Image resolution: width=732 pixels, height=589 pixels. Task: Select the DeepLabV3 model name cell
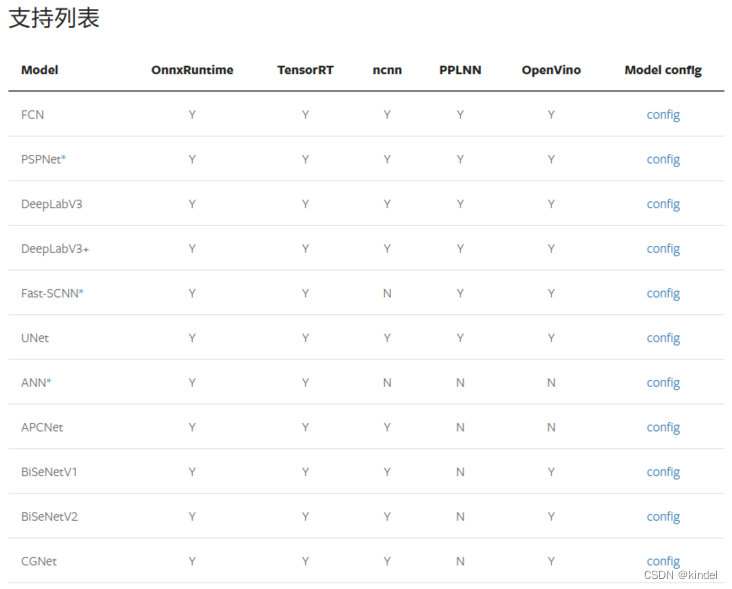coord(51,204)
